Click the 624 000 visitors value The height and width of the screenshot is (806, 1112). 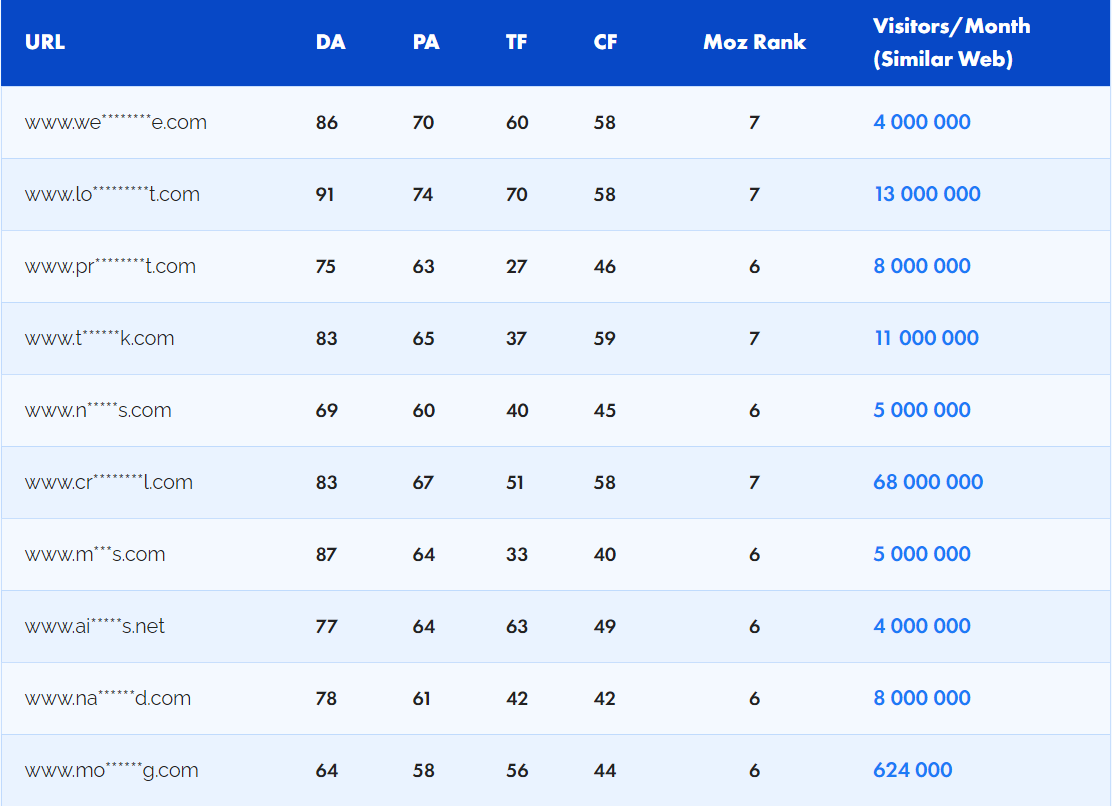point(913,770)
